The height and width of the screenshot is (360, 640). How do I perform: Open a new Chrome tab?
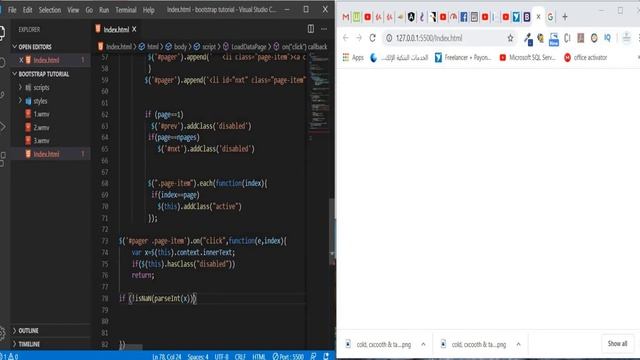click(565, 17)
